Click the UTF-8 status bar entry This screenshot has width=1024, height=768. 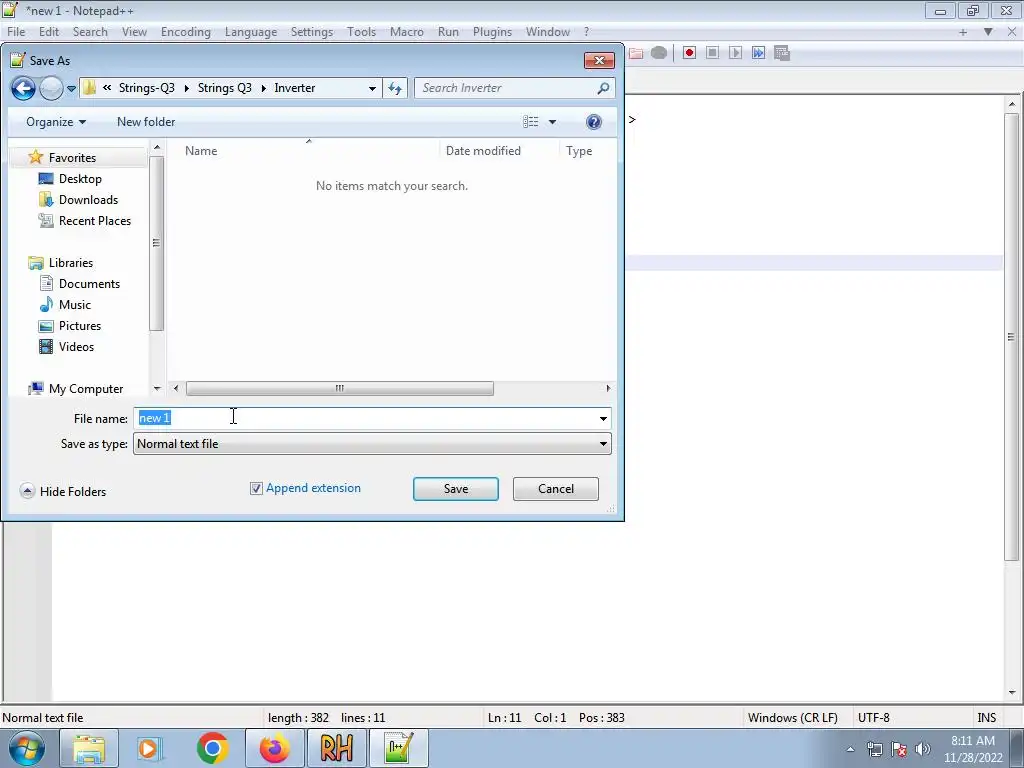click(874, 718)
